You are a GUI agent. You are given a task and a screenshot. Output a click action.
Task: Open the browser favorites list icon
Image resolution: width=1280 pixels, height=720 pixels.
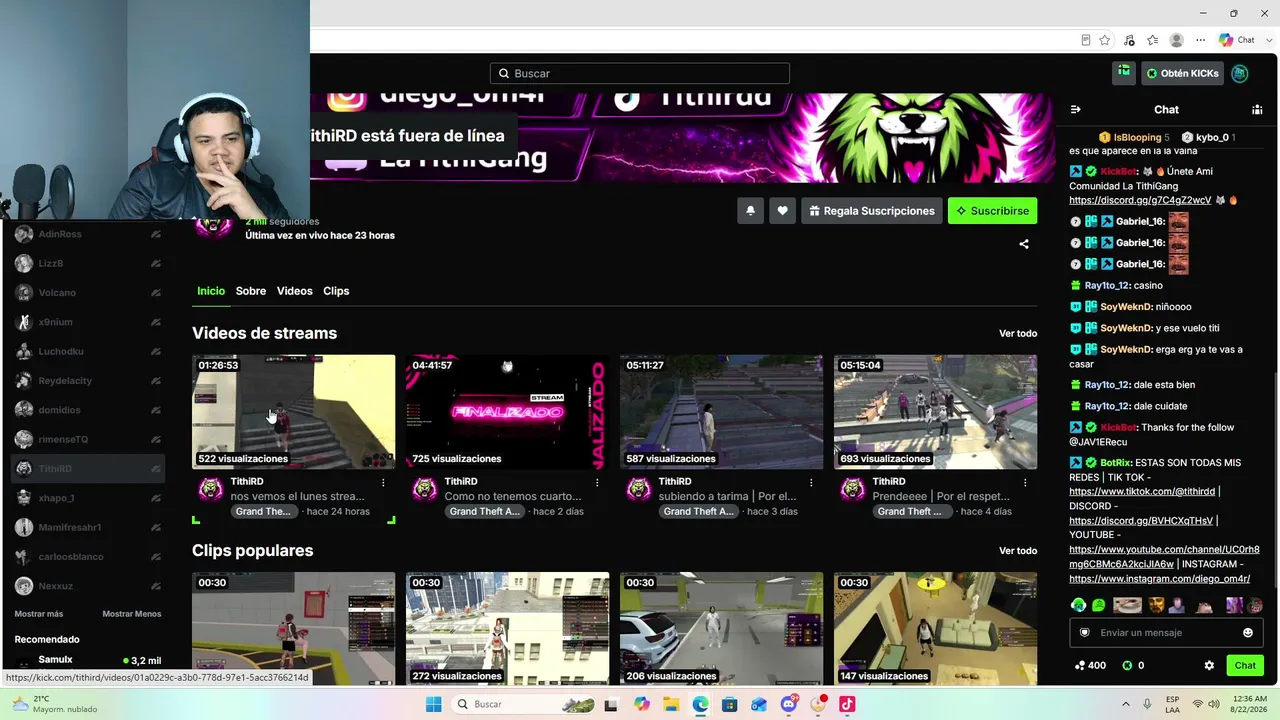pyautogui.click(x=1153, y=40)
